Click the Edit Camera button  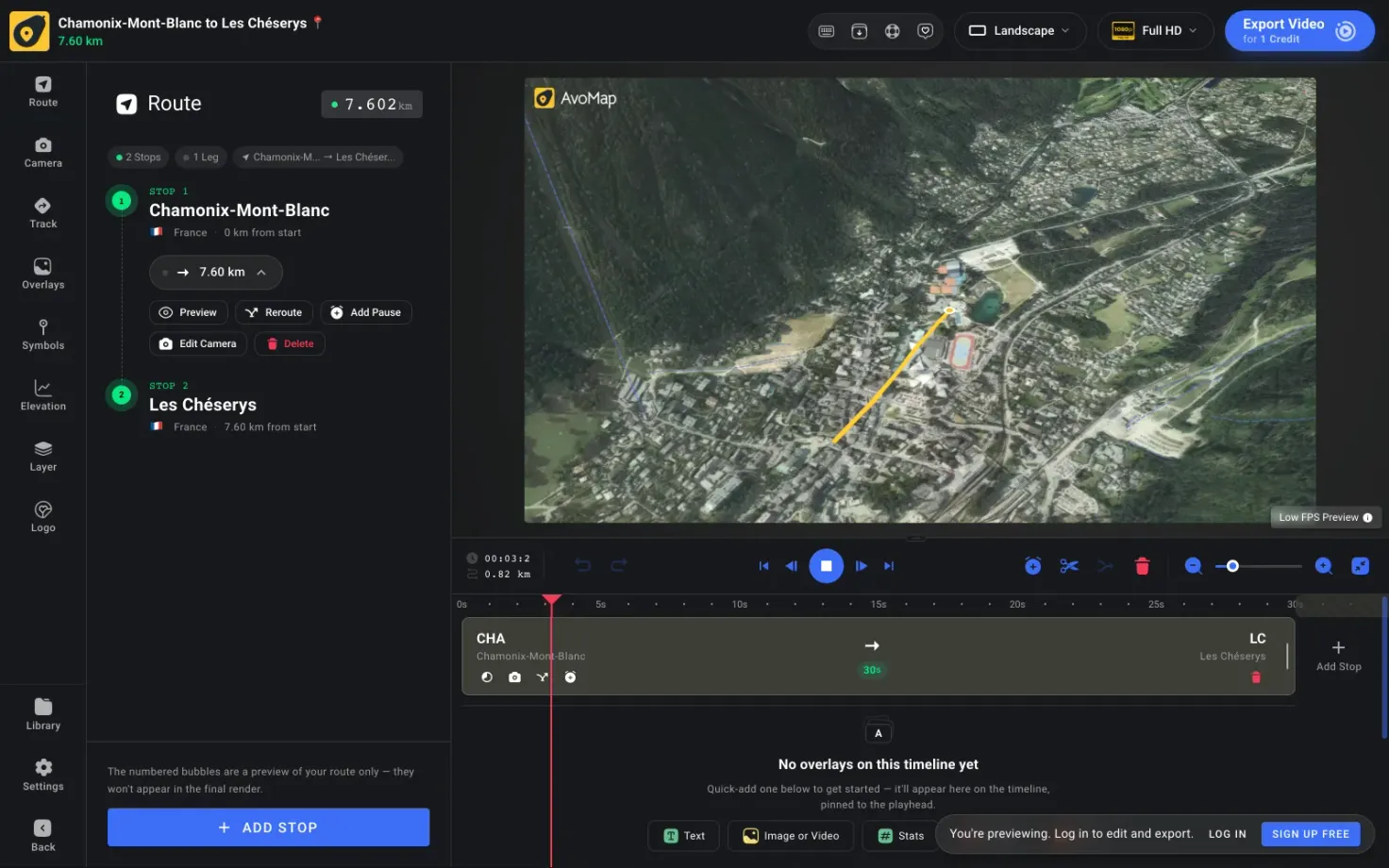[198, 344]
